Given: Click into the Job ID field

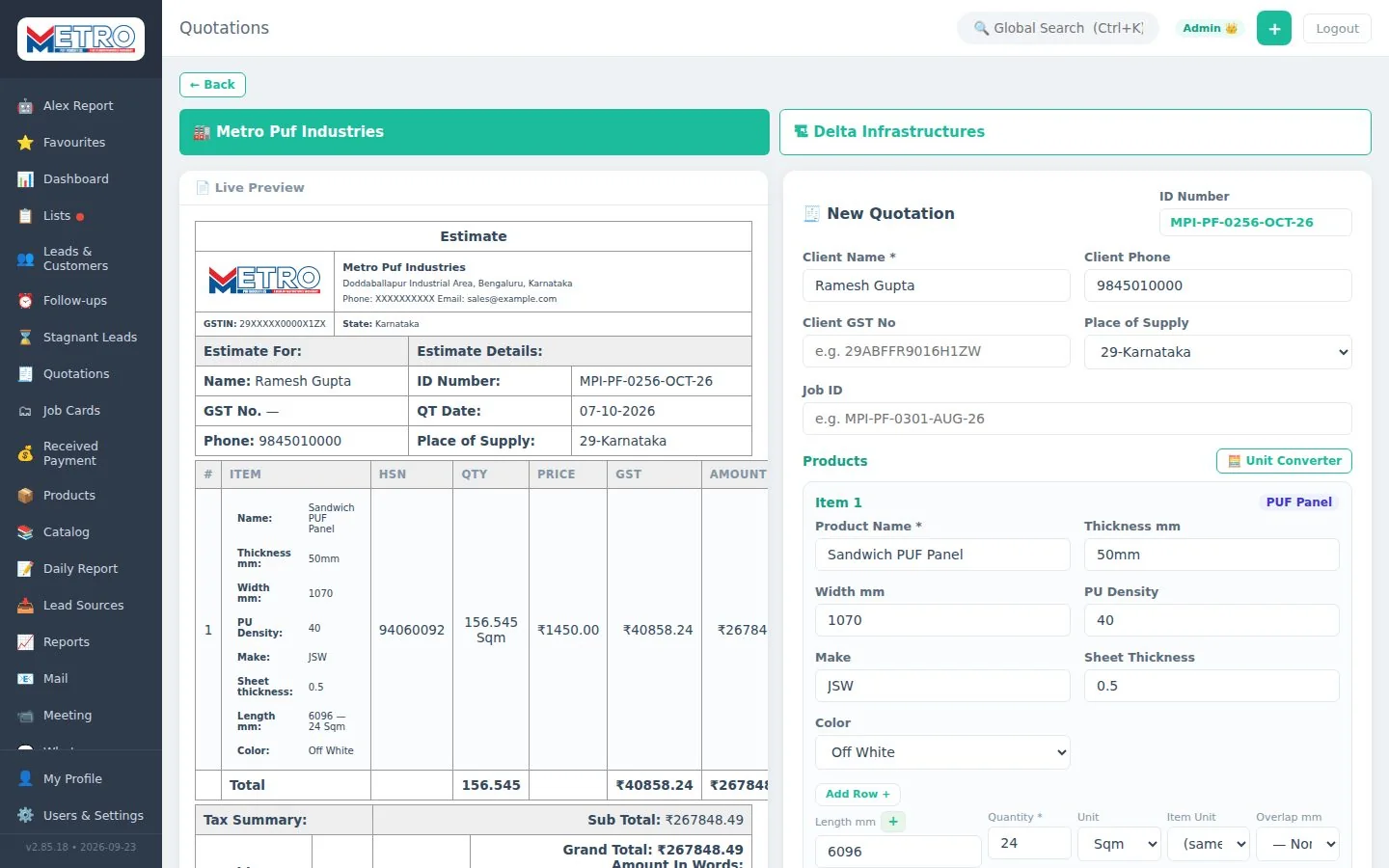Looking at the screenshot, I should coord(1077,419).
